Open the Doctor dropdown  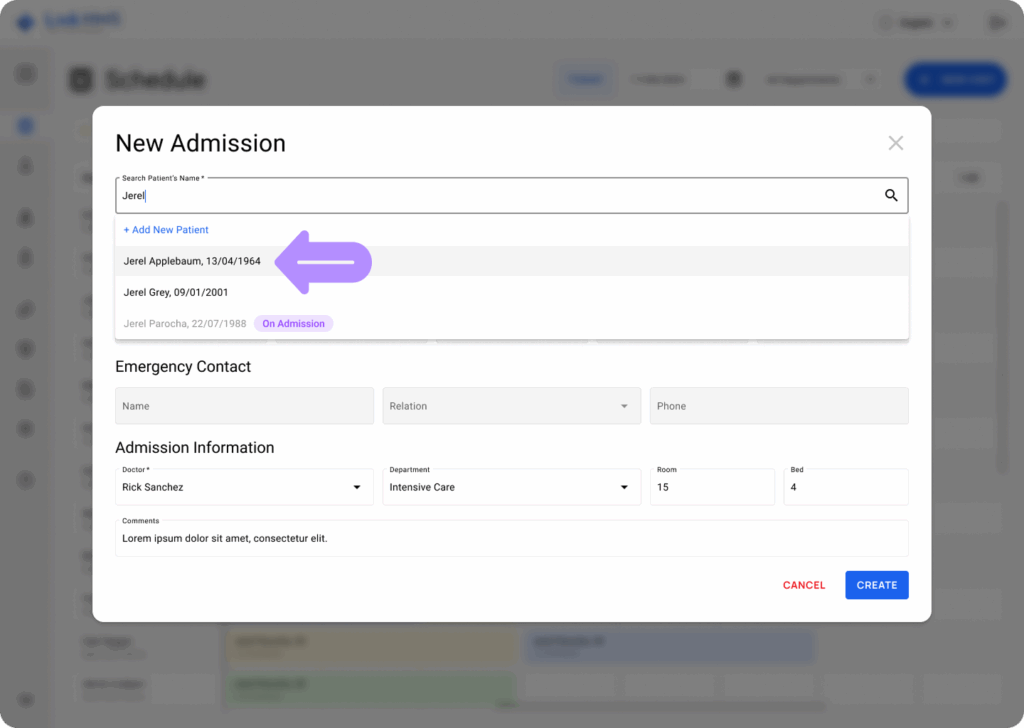click(244, 487)
